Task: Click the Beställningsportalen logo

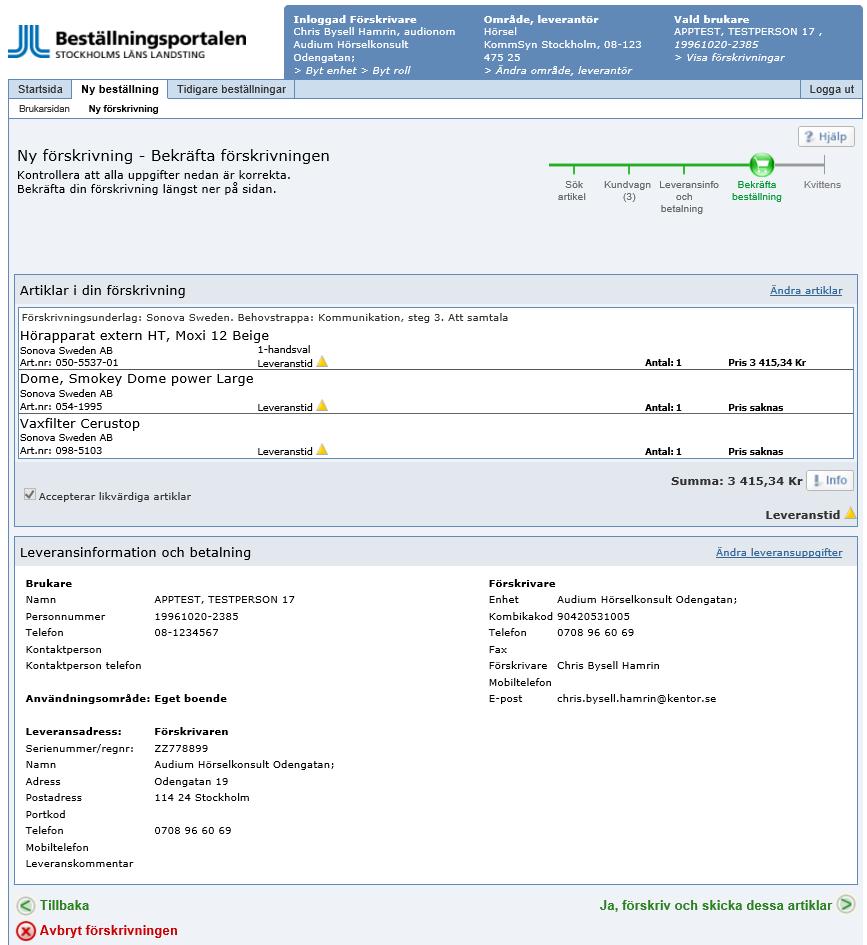Action: point(127,42)
